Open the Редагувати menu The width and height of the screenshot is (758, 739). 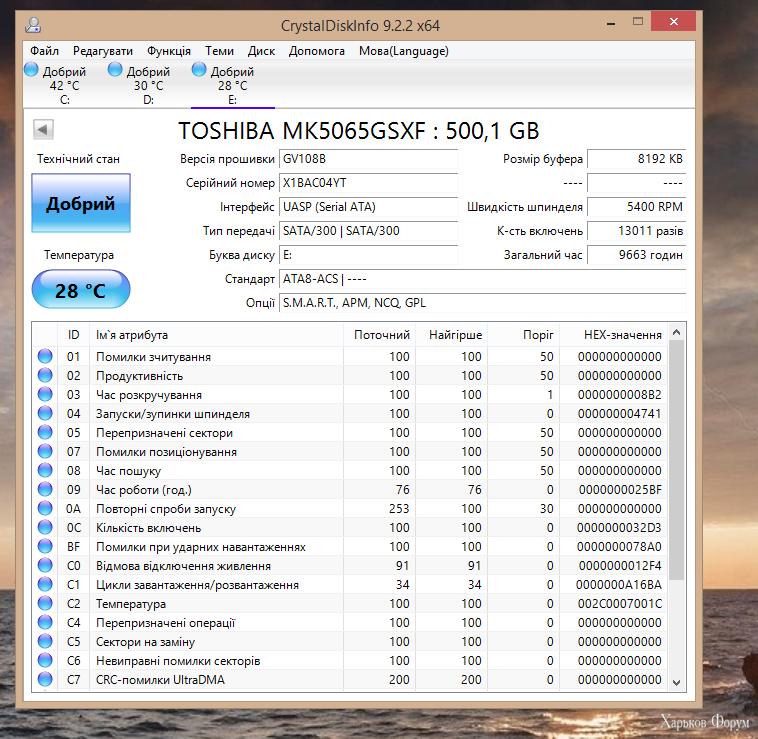coord(103,51)
